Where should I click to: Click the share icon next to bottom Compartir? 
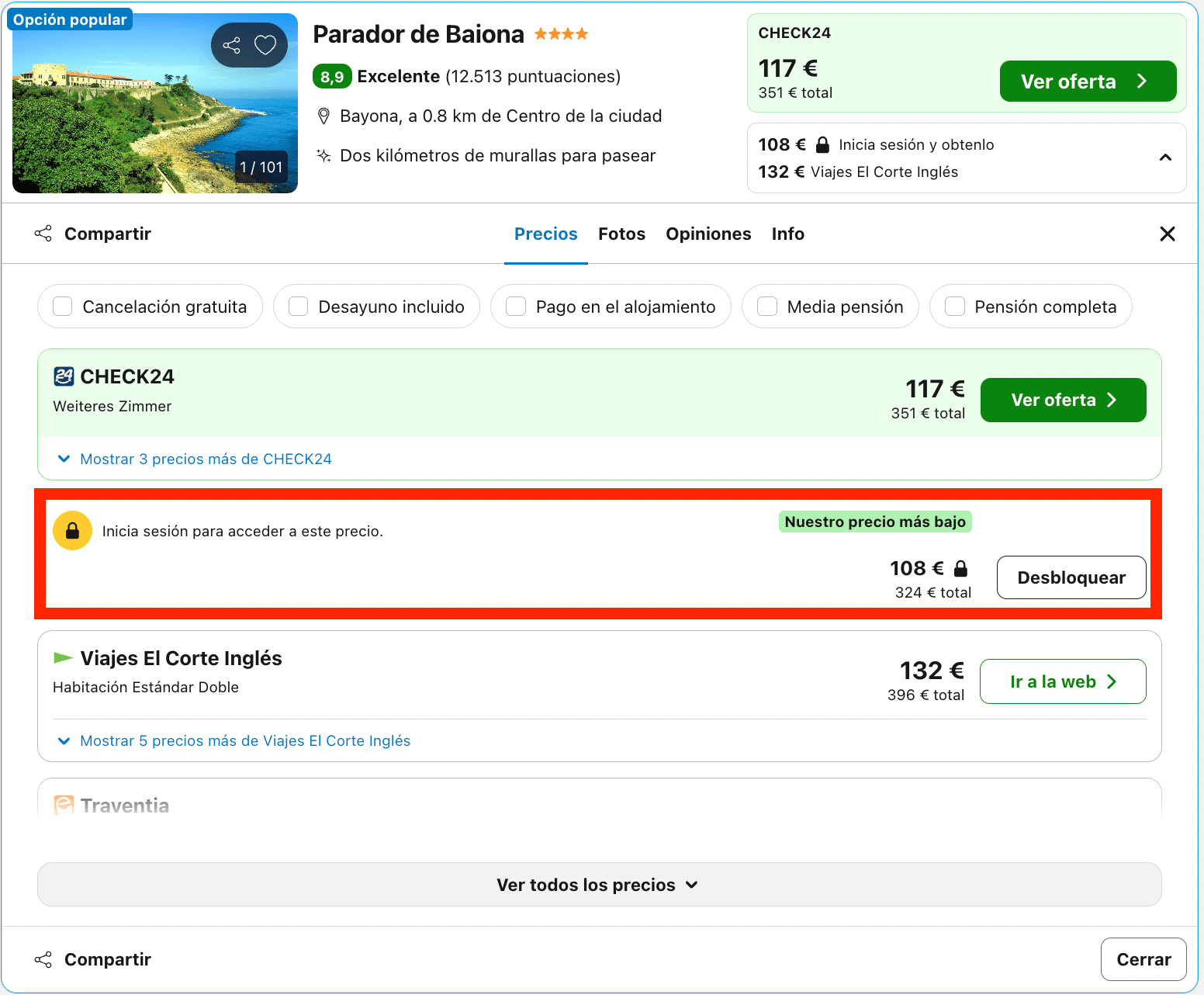(43, 959)
